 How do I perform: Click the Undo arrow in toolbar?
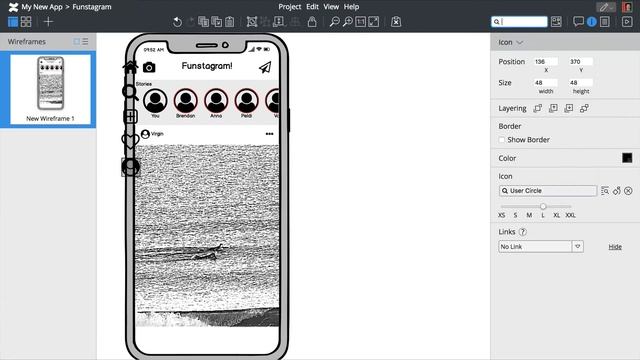coord(177,22)
